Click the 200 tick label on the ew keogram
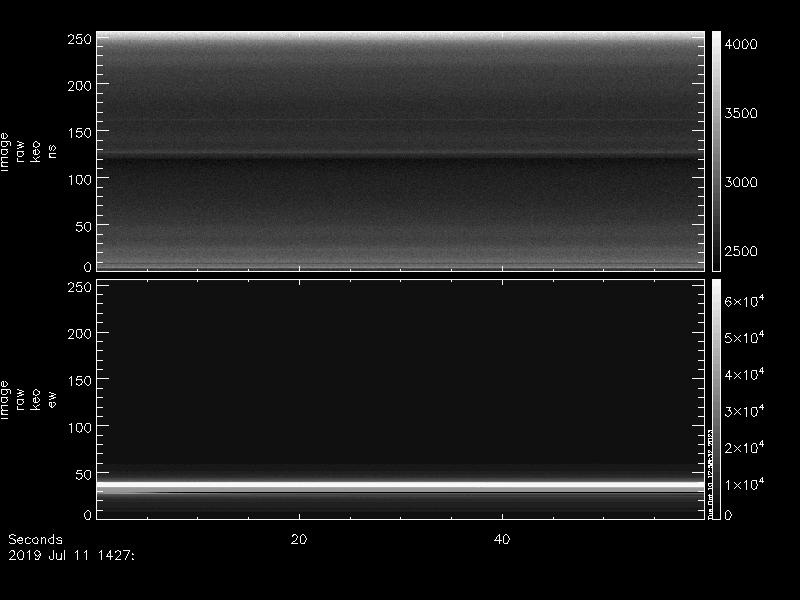Viewport: 800px width, 600px height. 79,334
